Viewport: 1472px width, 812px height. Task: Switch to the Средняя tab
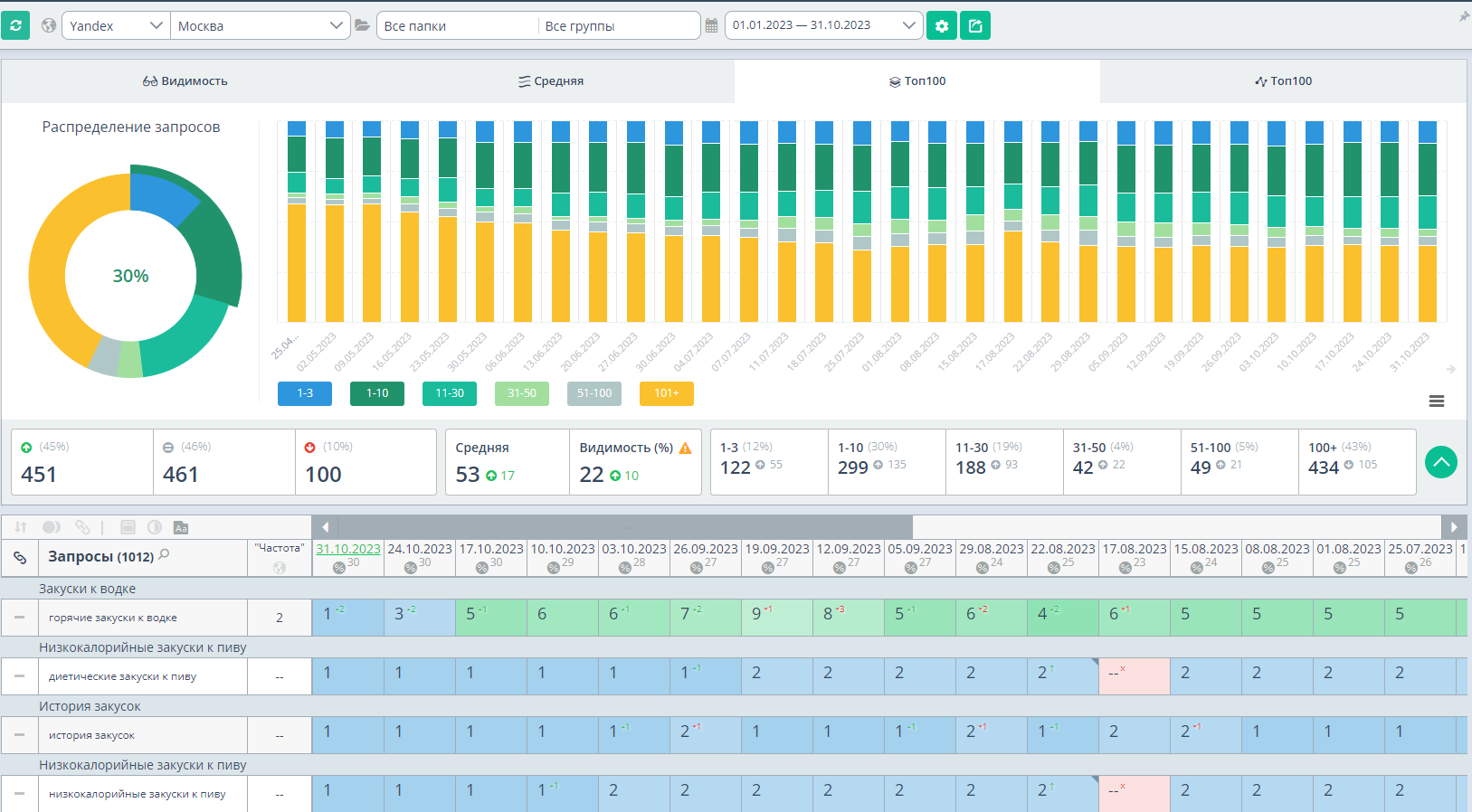tap(551, 81)
